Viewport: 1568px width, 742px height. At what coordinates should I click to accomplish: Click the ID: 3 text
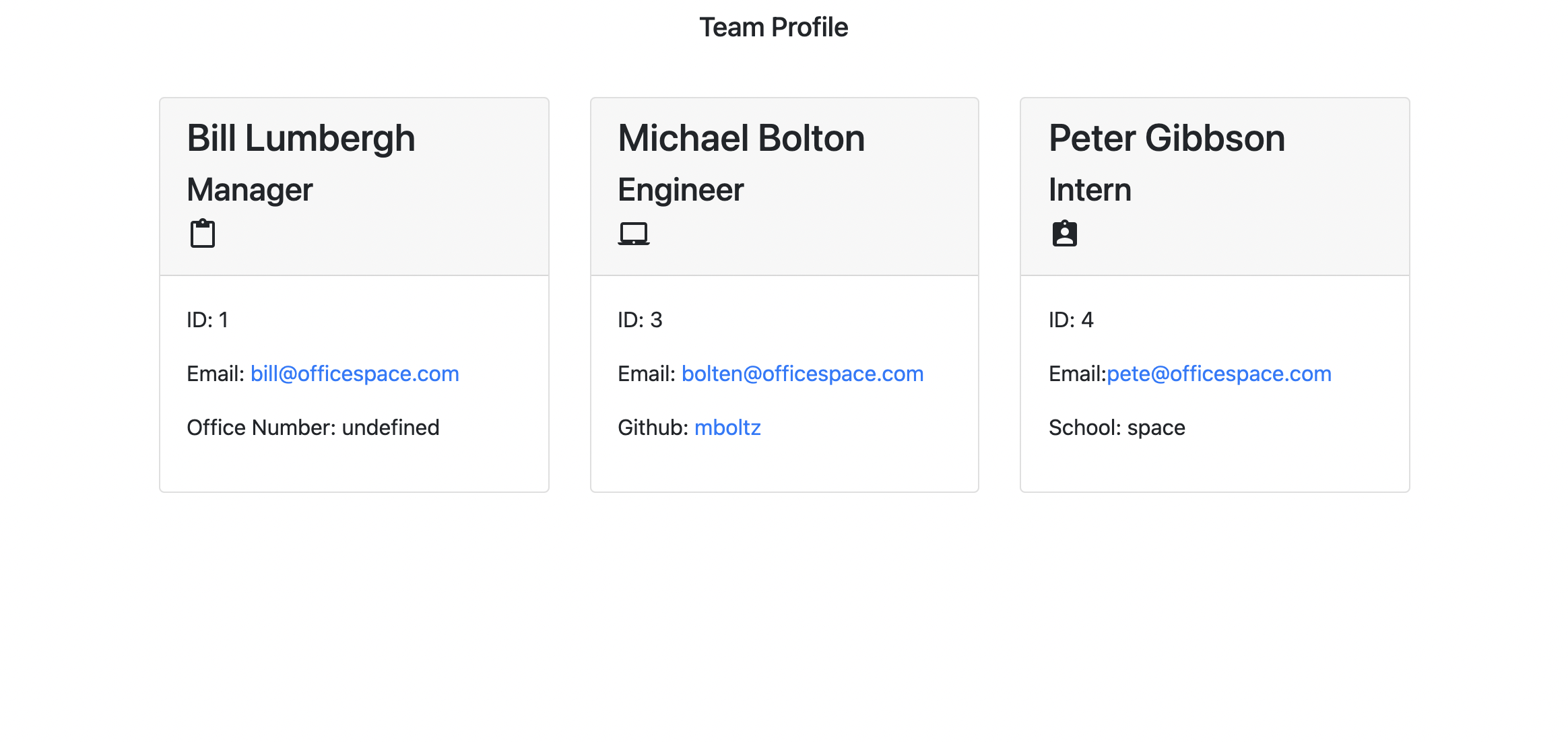tap(640, 320)
